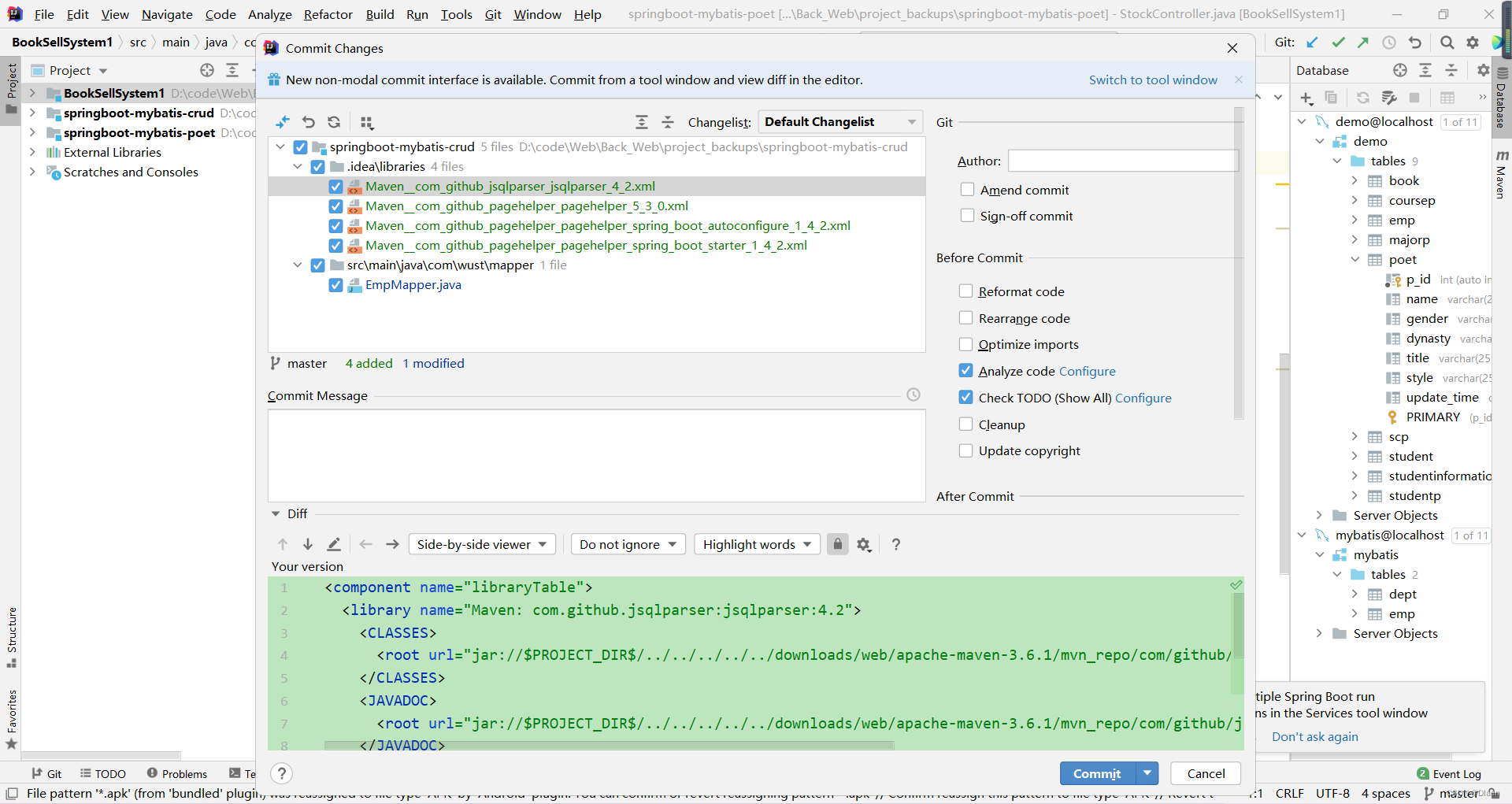Click Expand All icon in changes tree toolbar

(x=642, y=122)
